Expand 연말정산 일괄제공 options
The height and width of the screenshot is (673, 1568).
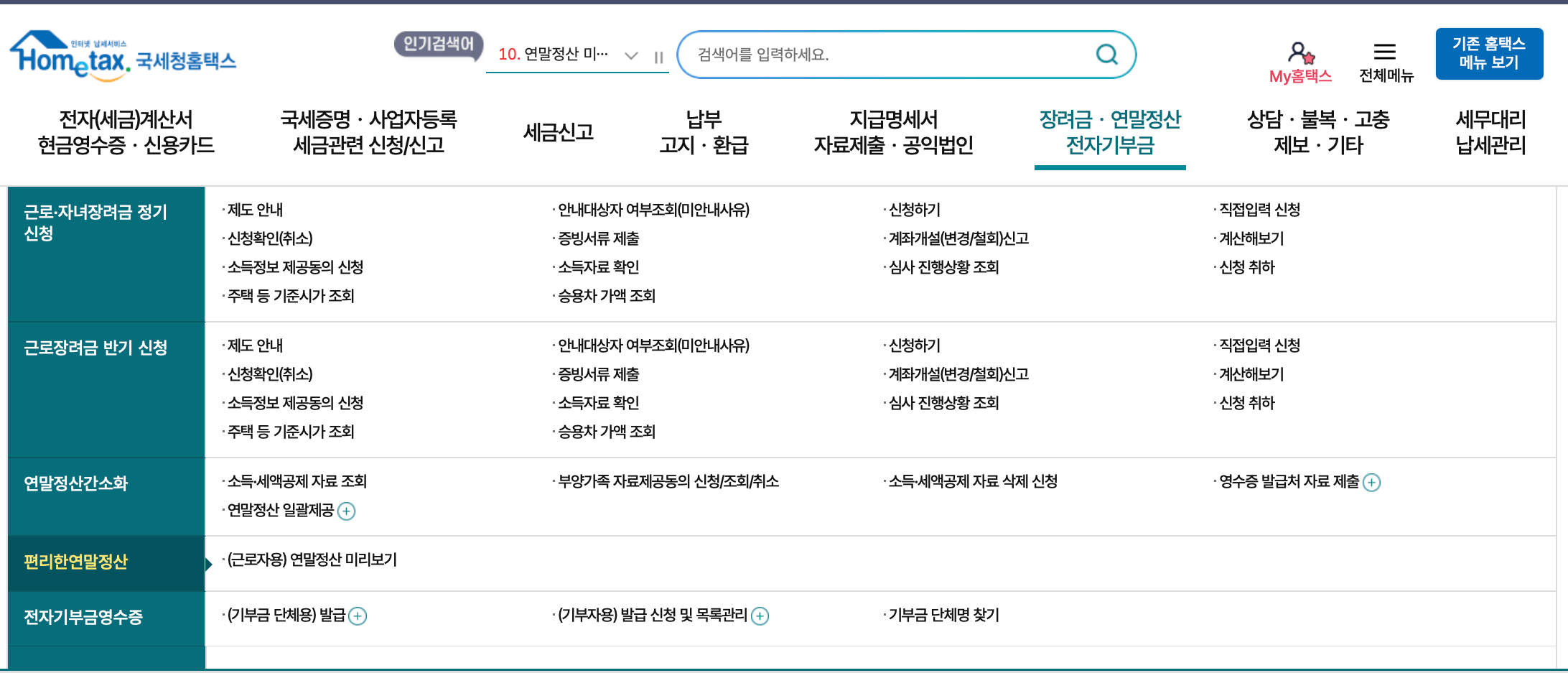coord(347,511)
